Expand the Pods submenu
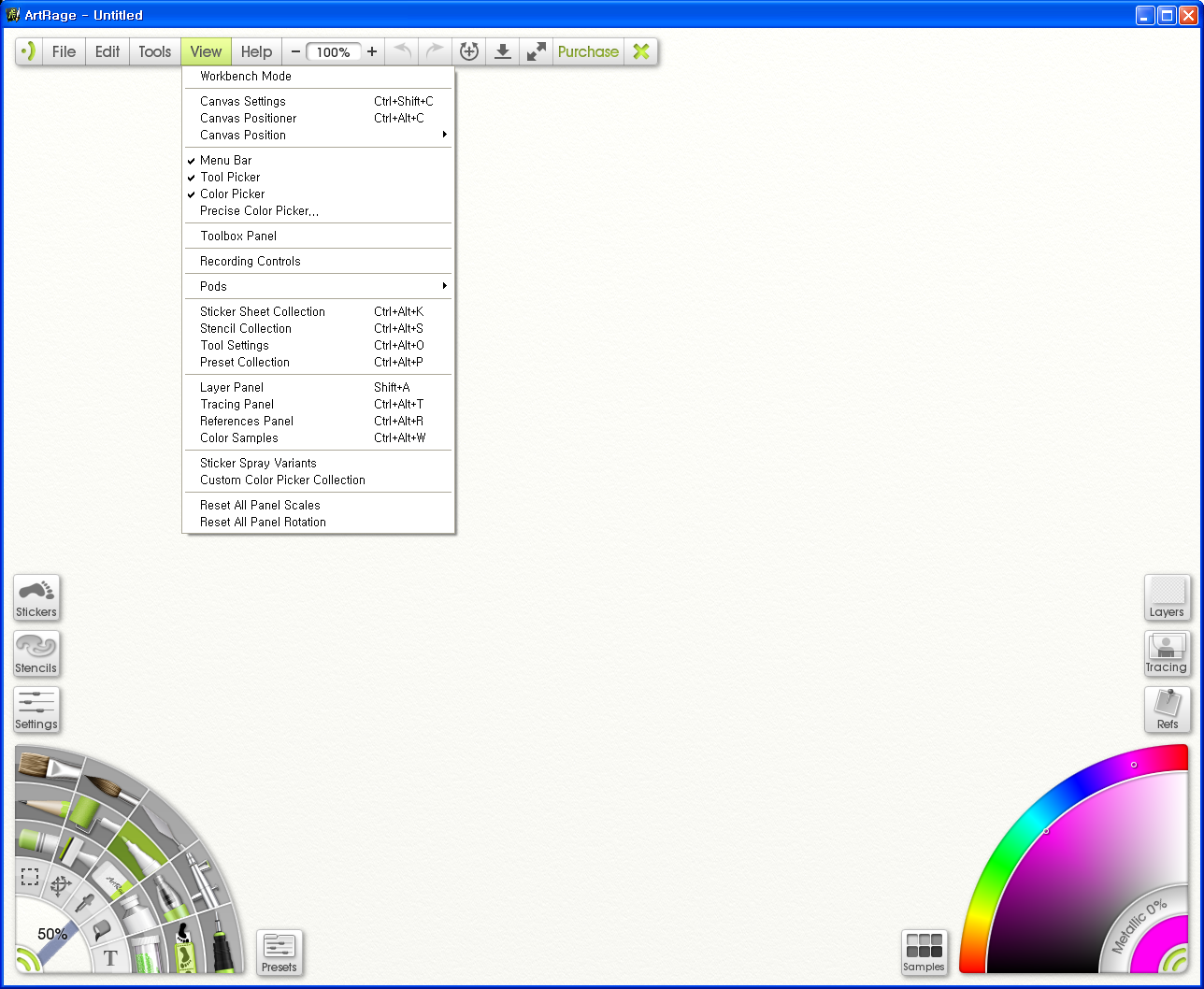Image resolution: width=1204 pixels, height=989 pixels. (x=318, y=286)
